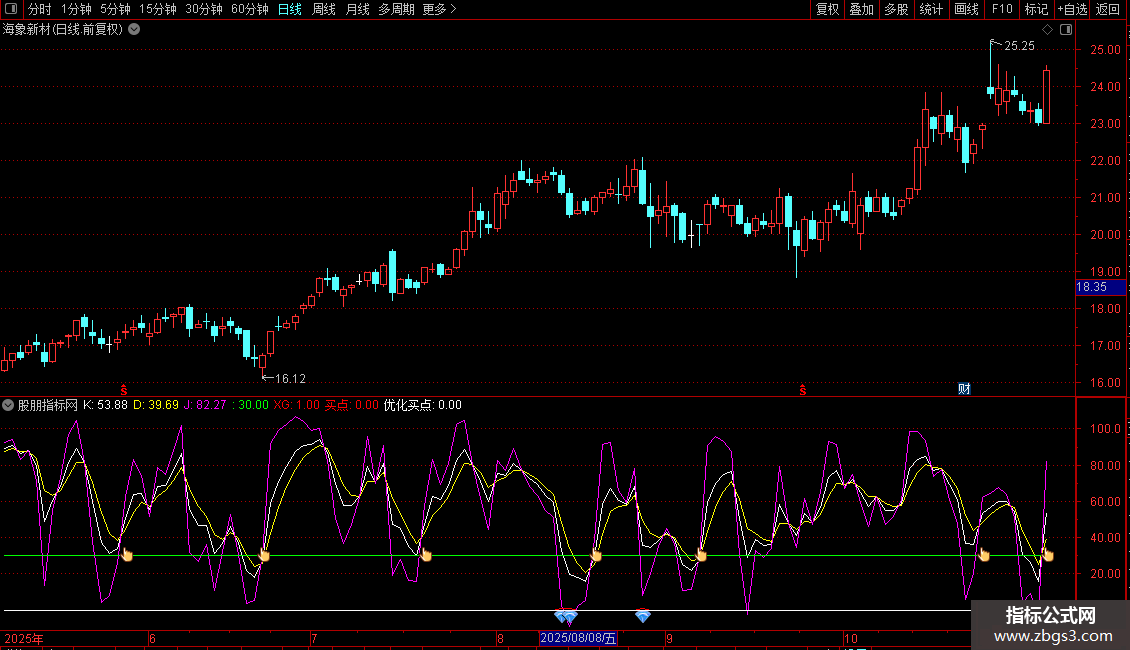
Task: Select the 15分钟 period
Action: (158, 9)
